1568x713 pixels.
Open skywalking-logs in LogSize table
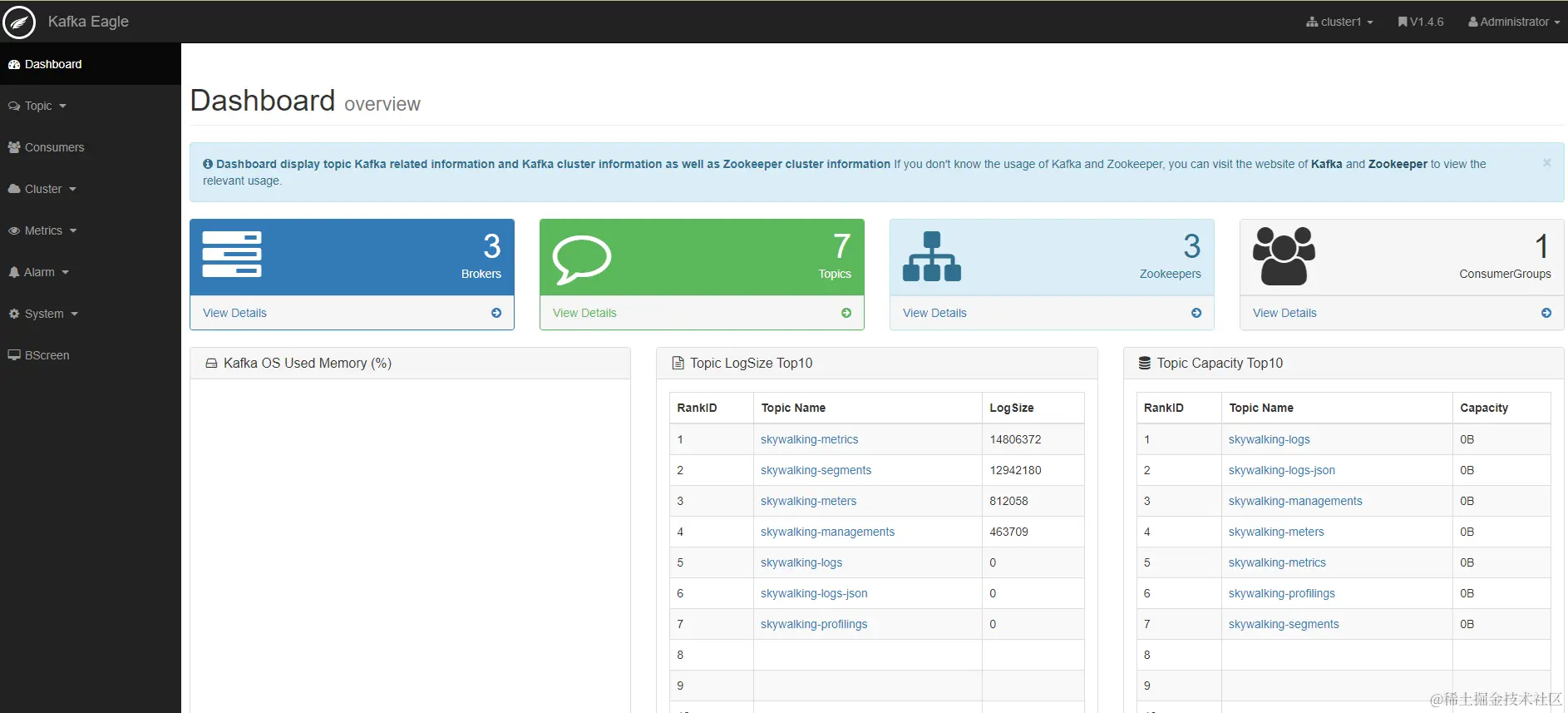pos(801,562)
